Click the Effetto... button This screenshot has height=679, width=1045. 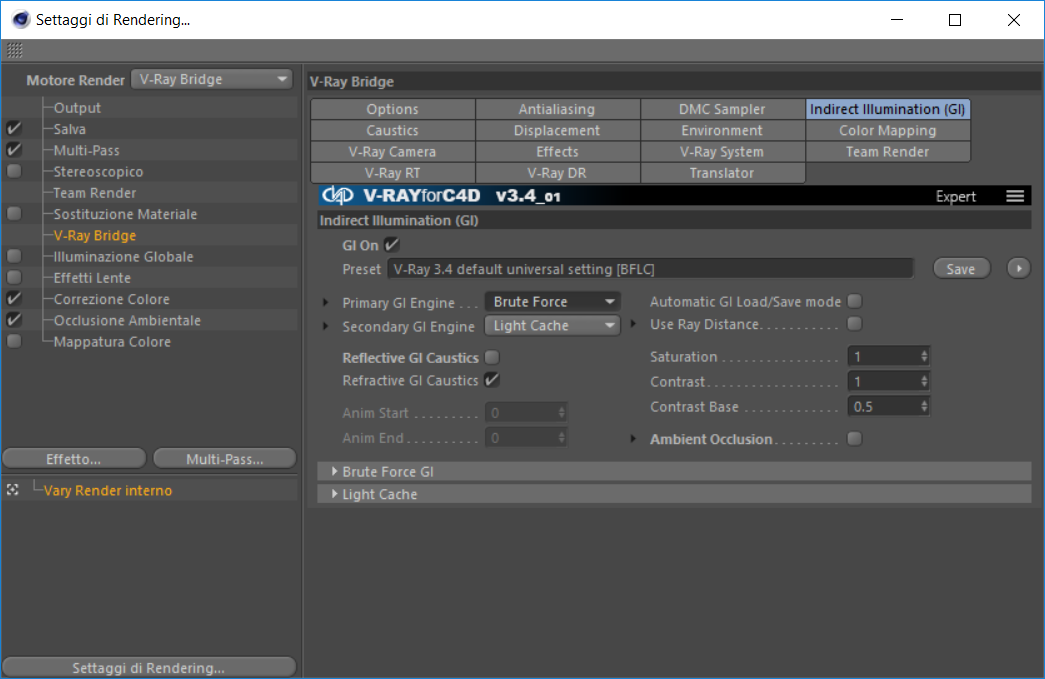(74, 458)
